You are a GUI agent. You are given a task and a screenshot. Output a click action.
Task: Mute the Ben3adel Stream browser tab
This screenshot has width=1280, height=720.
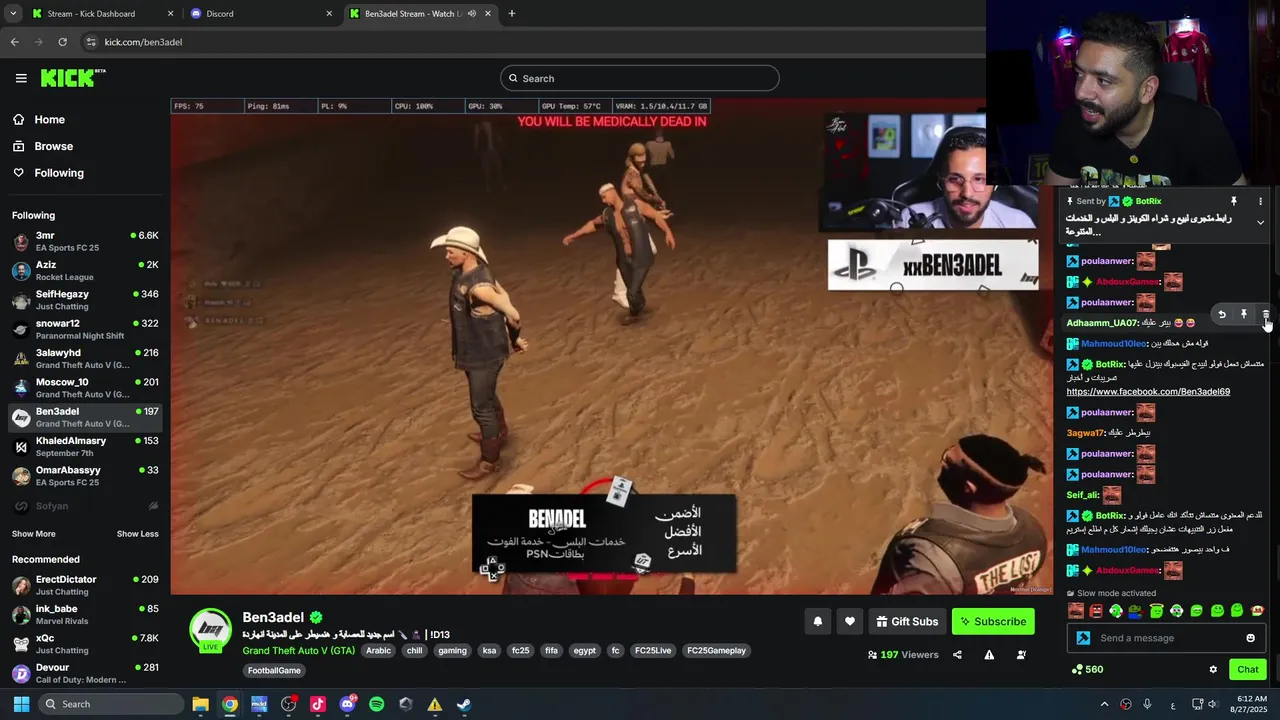pos(472,14)
